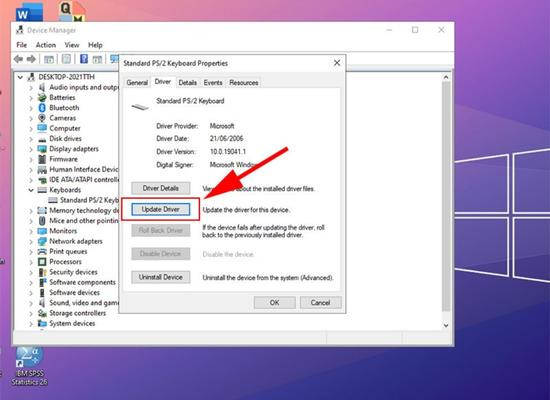Click the Audio inputs and outputs icon

[x=42, y=87]
